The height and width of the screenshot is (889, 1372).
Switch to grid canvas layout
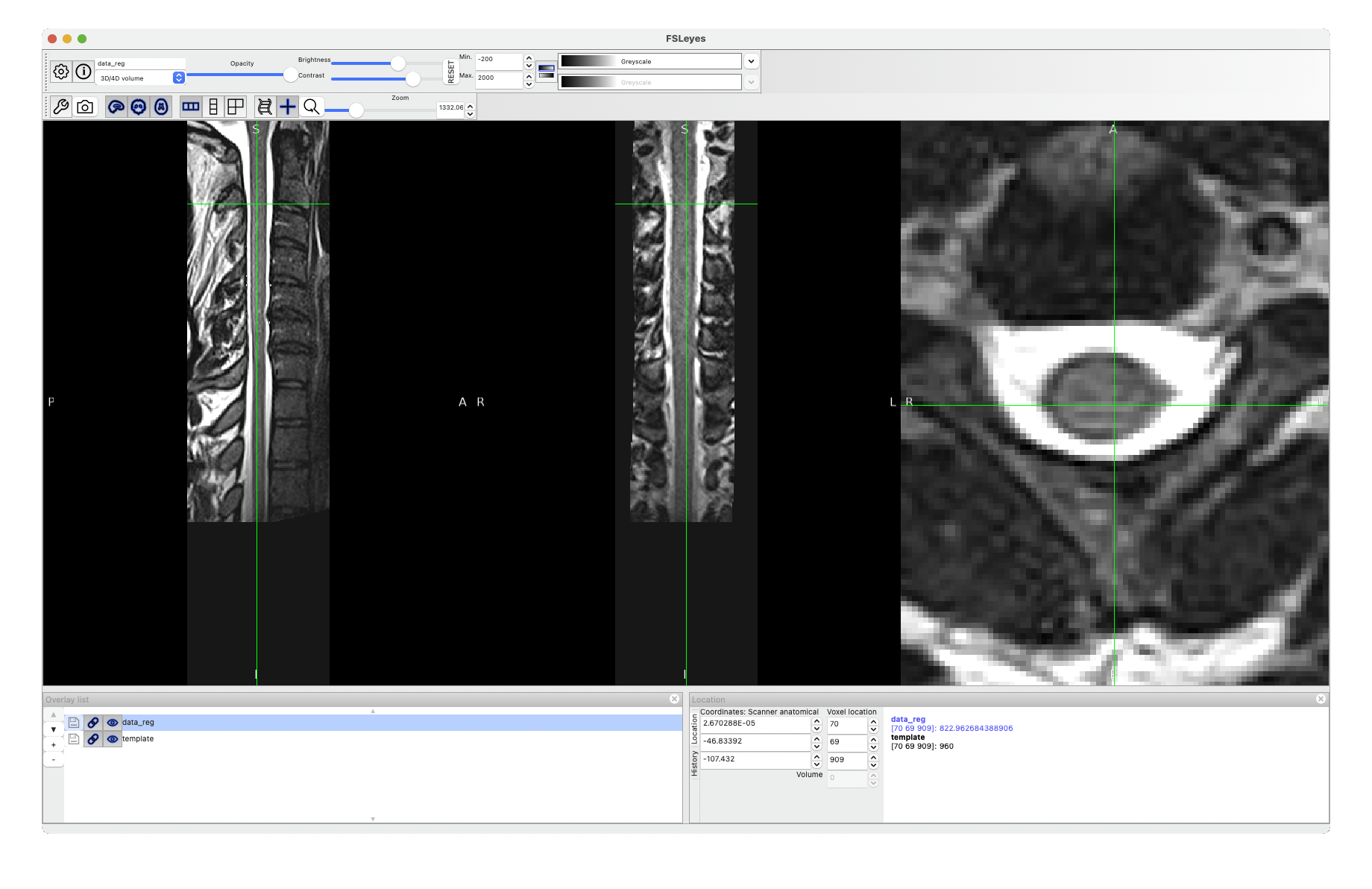point(236,107)
